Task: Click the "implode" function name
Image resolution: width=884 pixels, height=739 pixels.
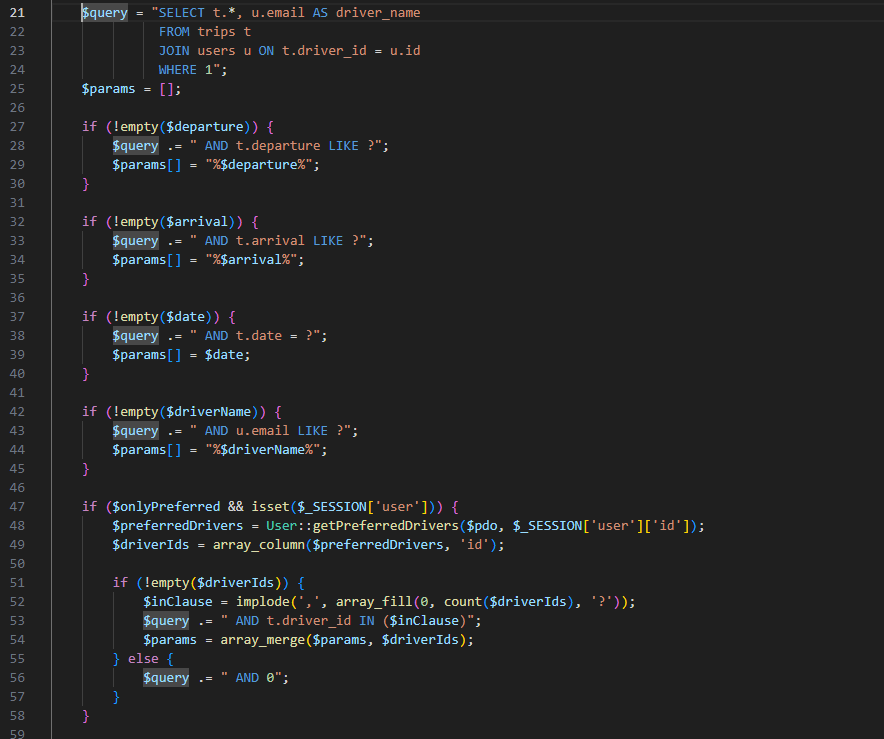Action: coord(263,602)
